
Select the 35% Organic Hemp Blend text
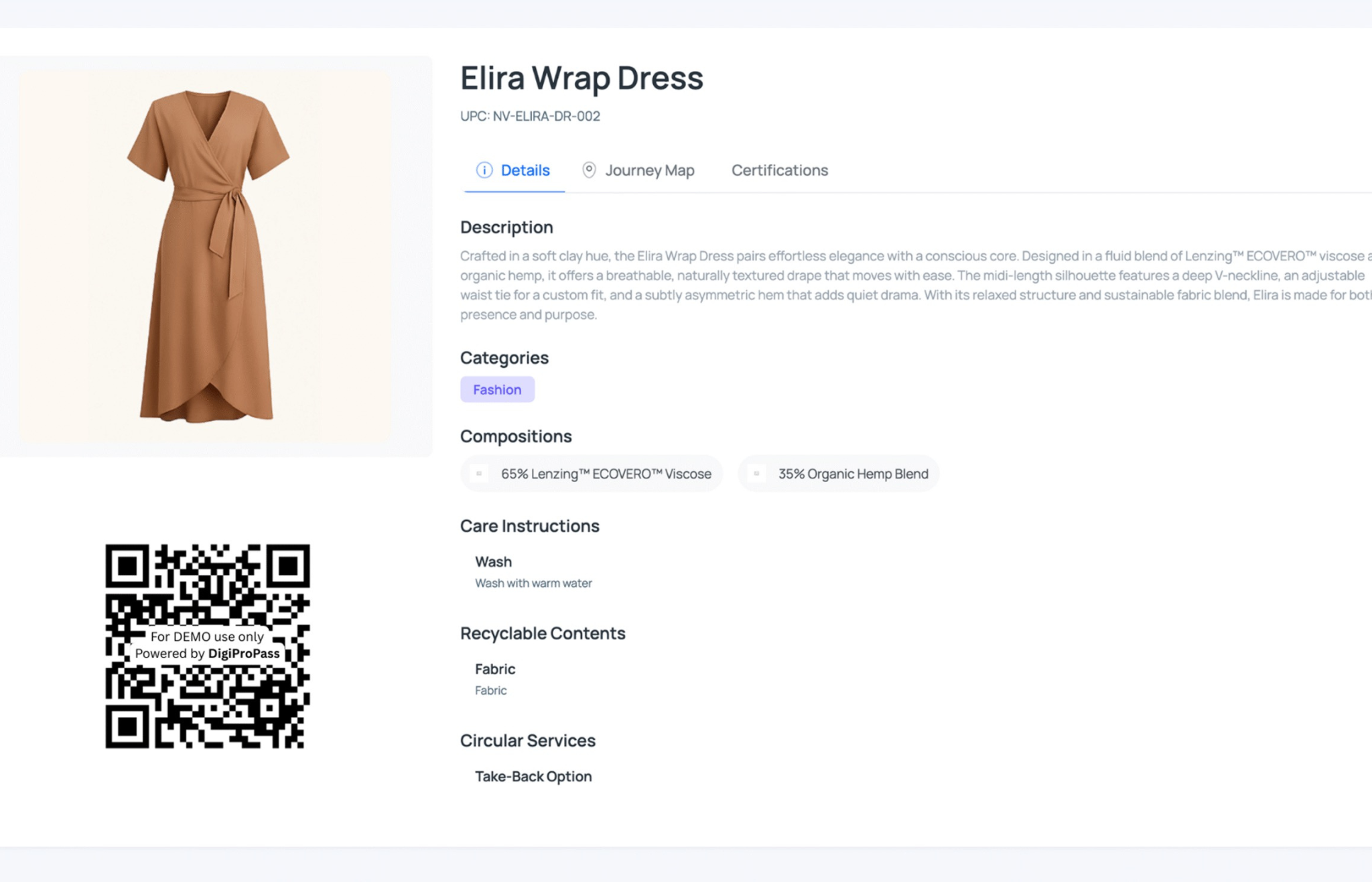(853, 474)
